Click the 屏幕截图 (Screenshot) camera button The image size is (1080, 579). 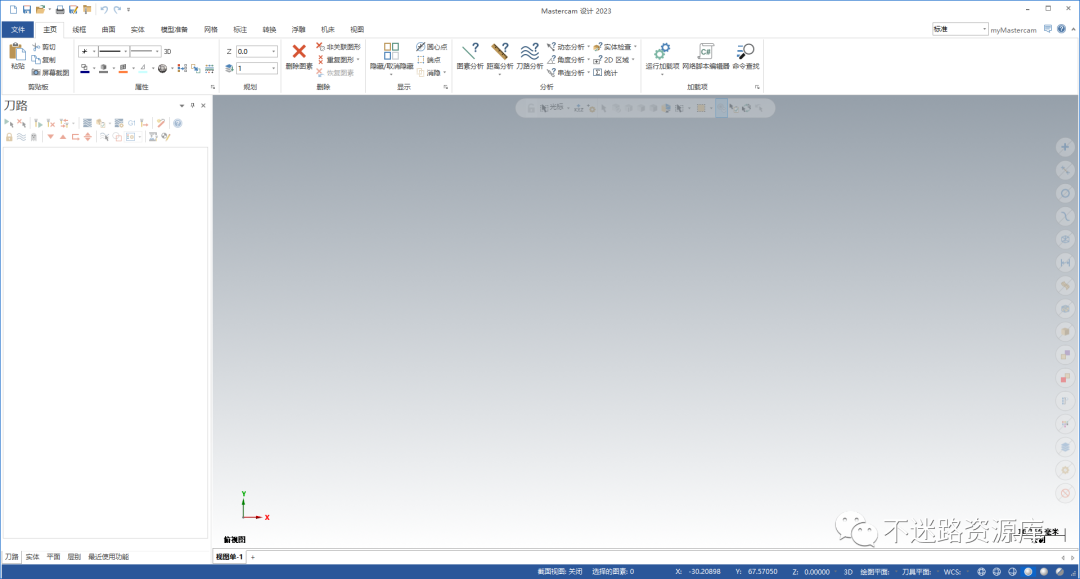tap(50, 72)
